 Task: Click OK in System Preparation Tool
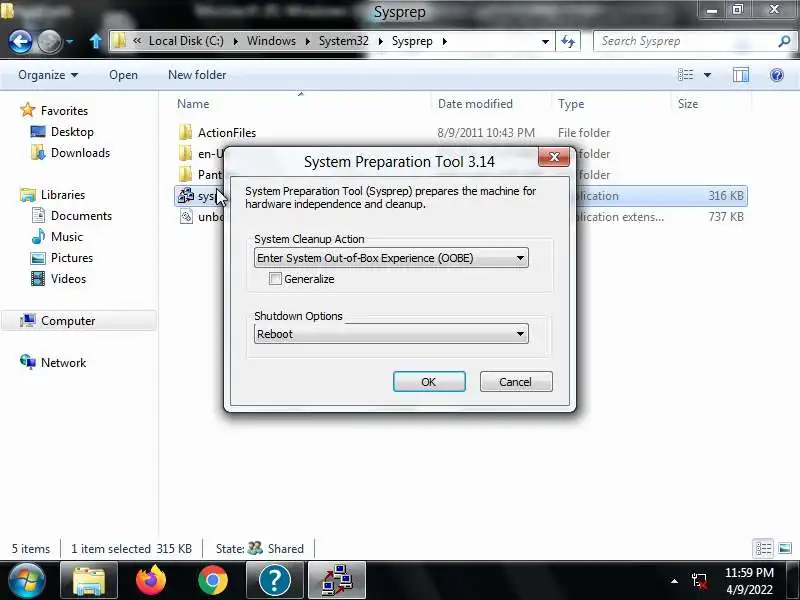click(429, 382)
